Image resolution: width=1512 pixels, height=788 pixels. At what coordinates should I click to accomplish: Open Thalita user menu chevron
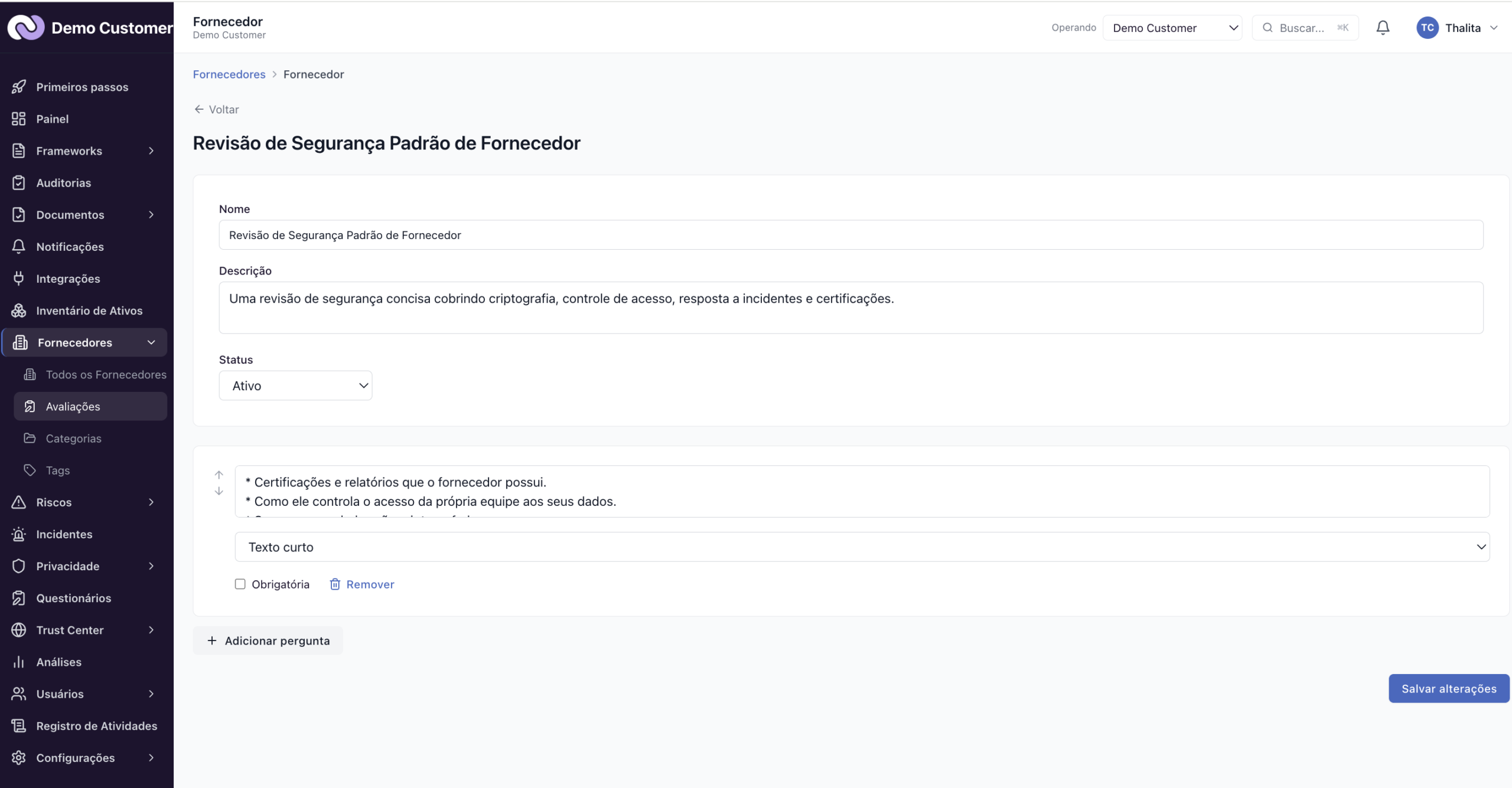pyautogui.click(x=1494, y=28)
